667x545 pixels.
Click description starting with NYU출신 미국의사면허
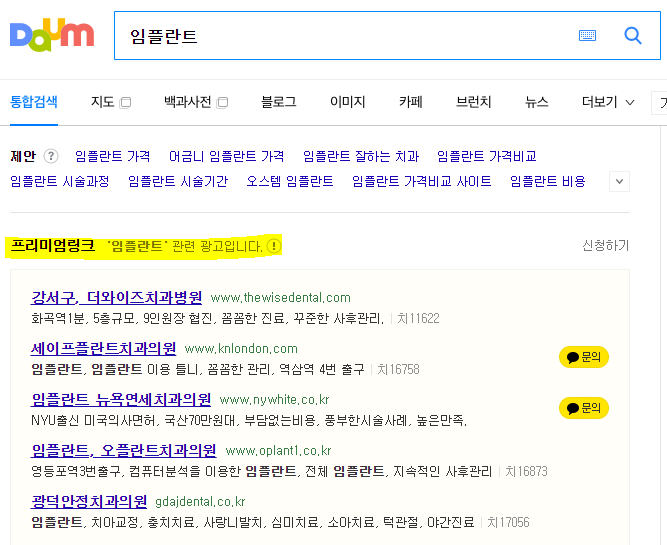coord(249,420)
